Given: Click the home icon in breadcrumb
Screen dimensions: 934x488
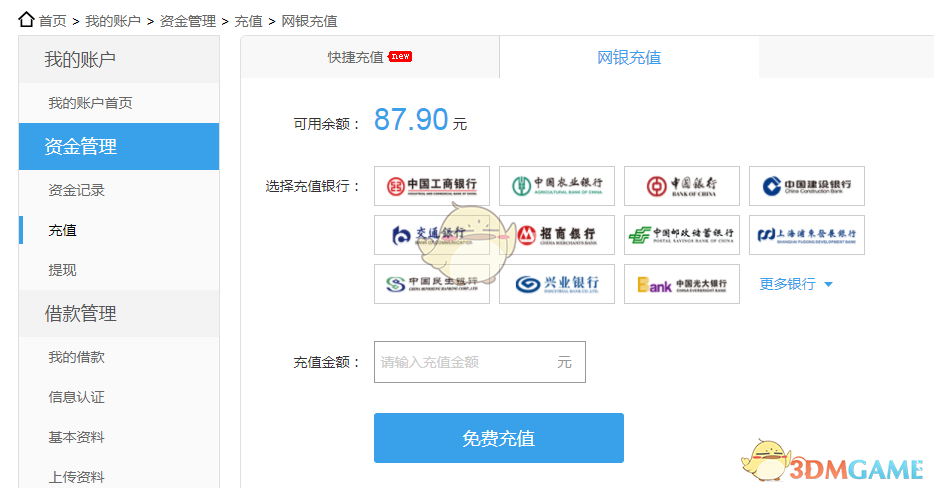Looking at the screenshot, I should click(x=26, y=19).
